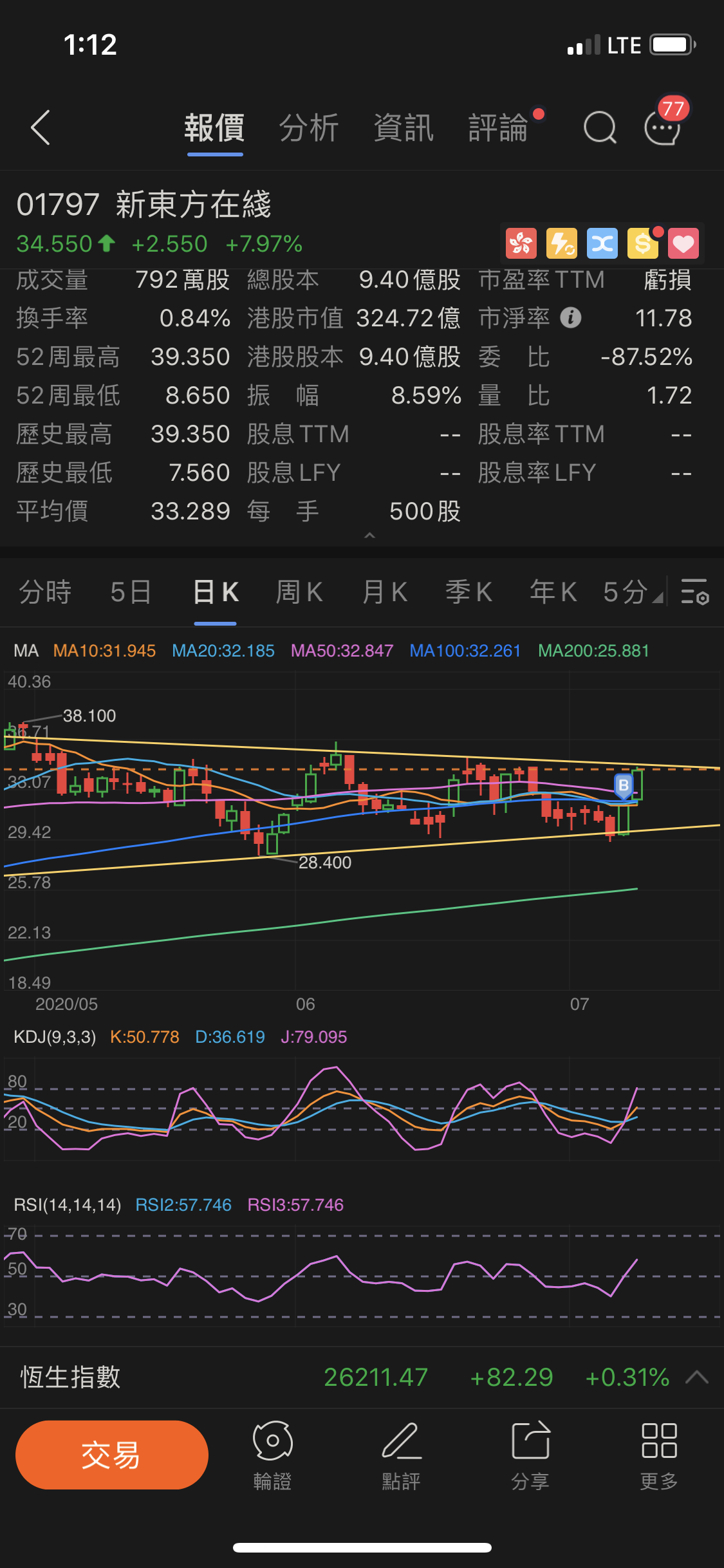Tap the 換手率 value 0.84%
This screenshot has height=1568, width=724.
tap(195, 318)
